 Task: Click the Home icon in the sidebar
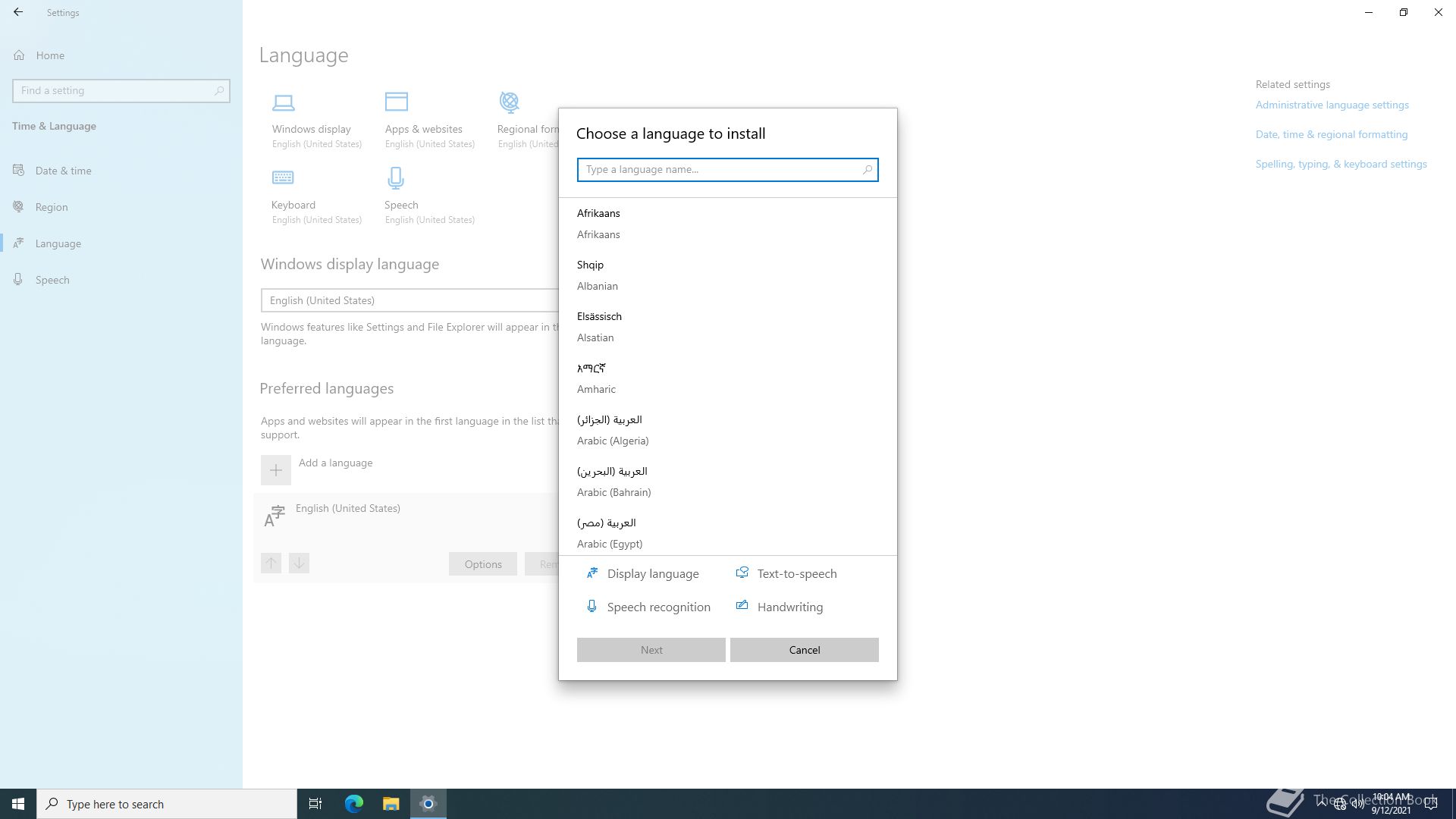19,55
